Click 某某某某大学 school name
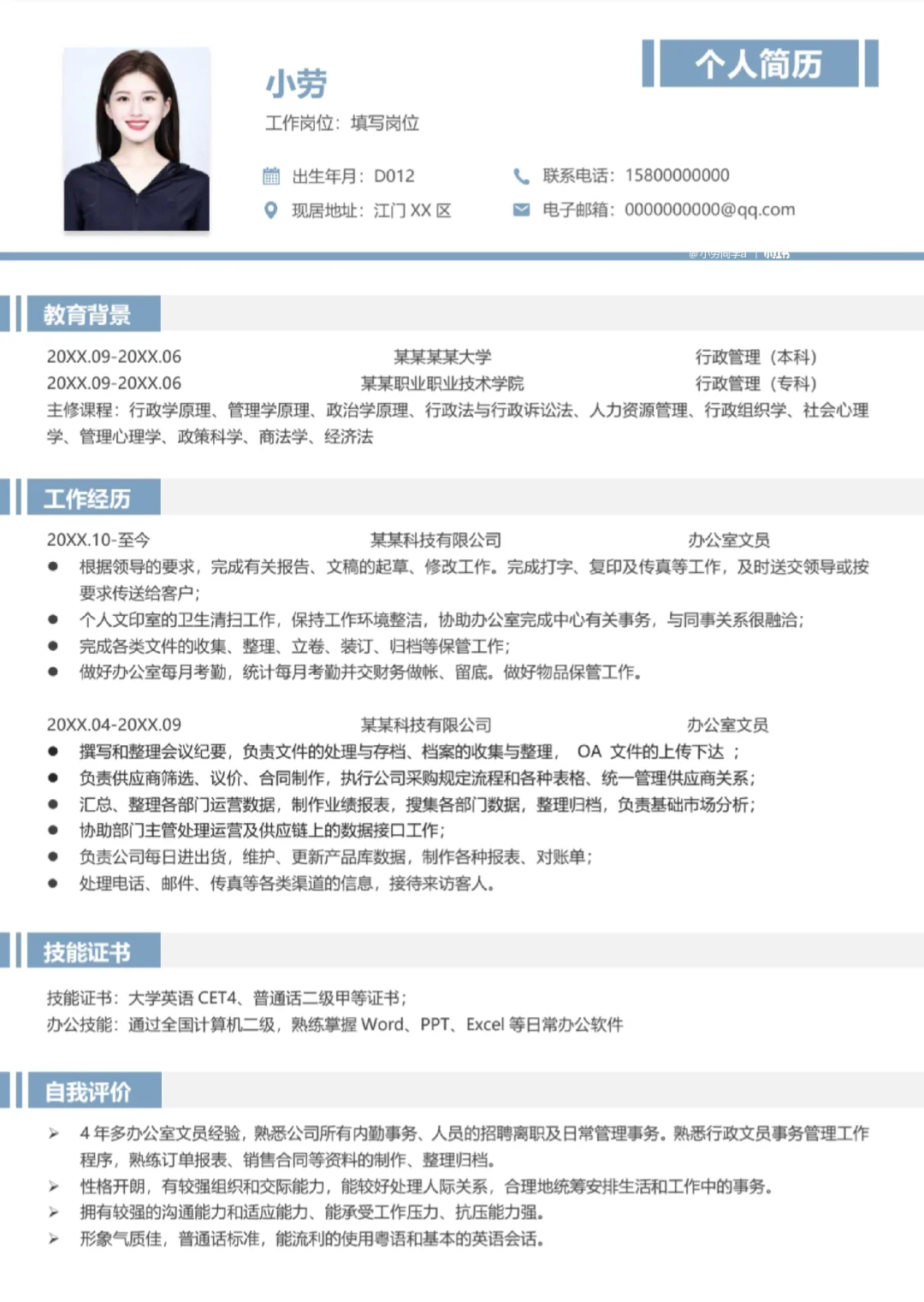The width and height of the screenshot is (924, 1302). [x=442, y=357]
